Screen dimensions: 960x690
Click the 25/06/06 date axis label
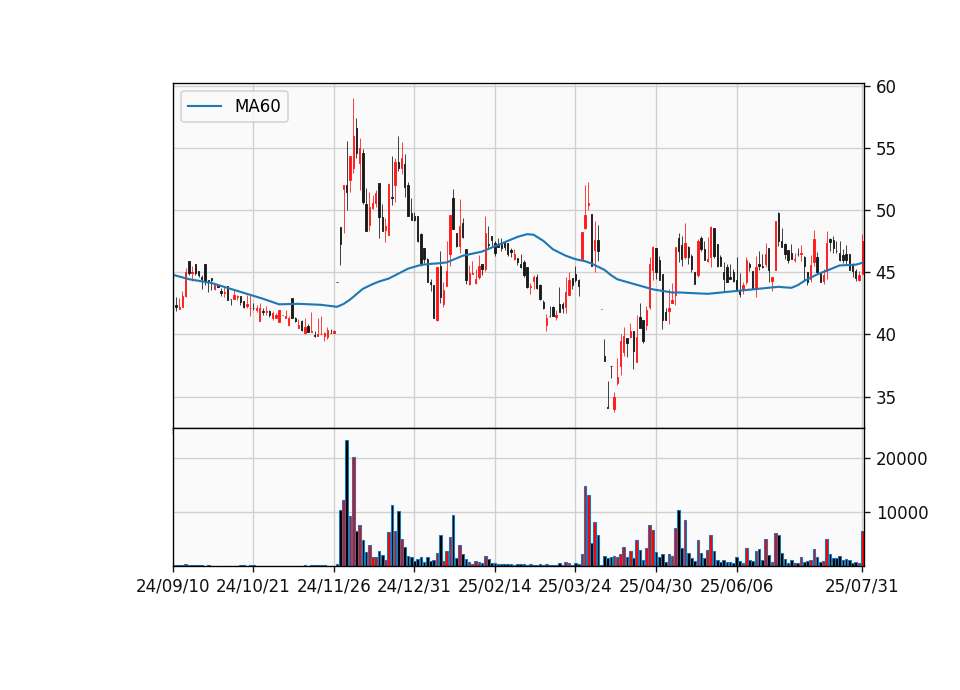(x=737, y=586)
